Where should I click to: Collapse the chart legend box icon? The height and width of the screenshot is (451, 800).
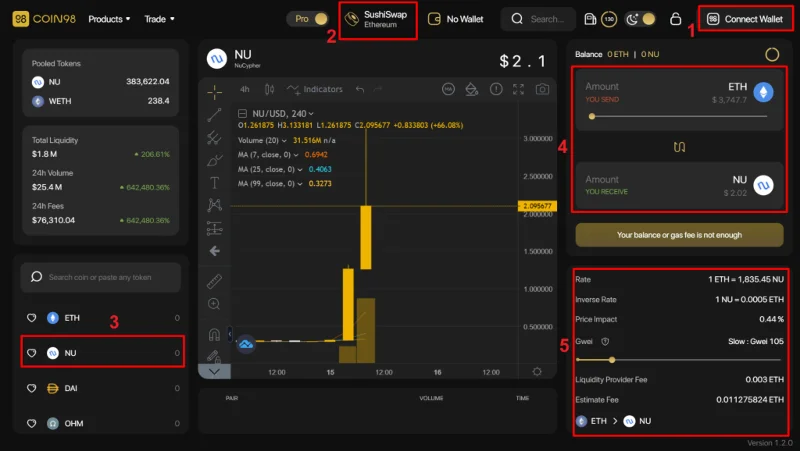click(x=242, y=114)
